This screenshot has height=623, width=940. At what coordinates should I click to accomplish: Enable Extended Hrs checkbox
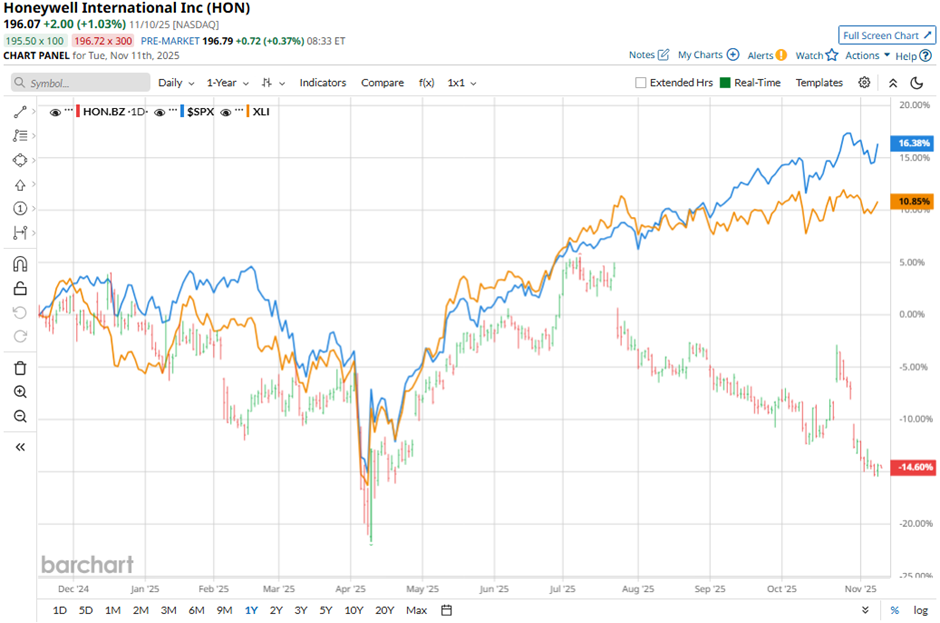tap(640, 83)
